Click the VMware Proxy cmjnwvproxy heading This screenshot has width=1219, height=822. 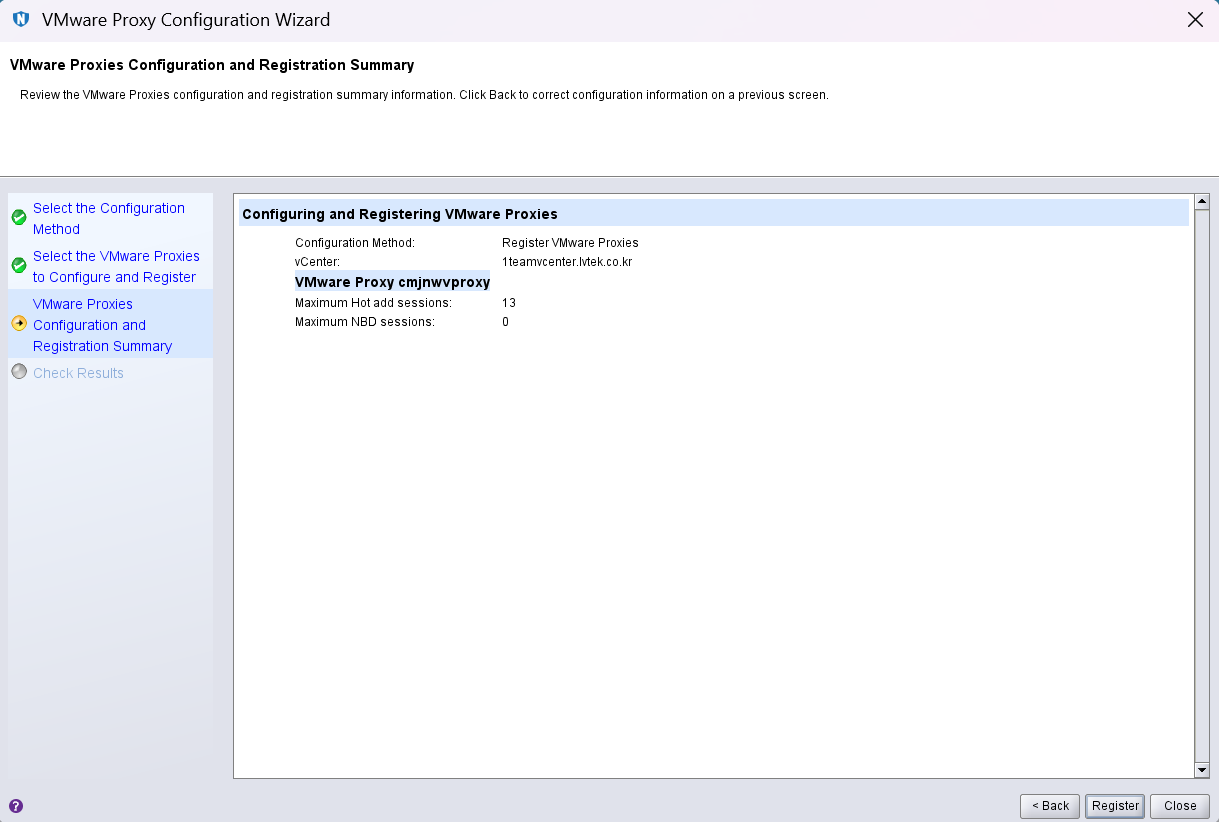(x=392, y=282)
